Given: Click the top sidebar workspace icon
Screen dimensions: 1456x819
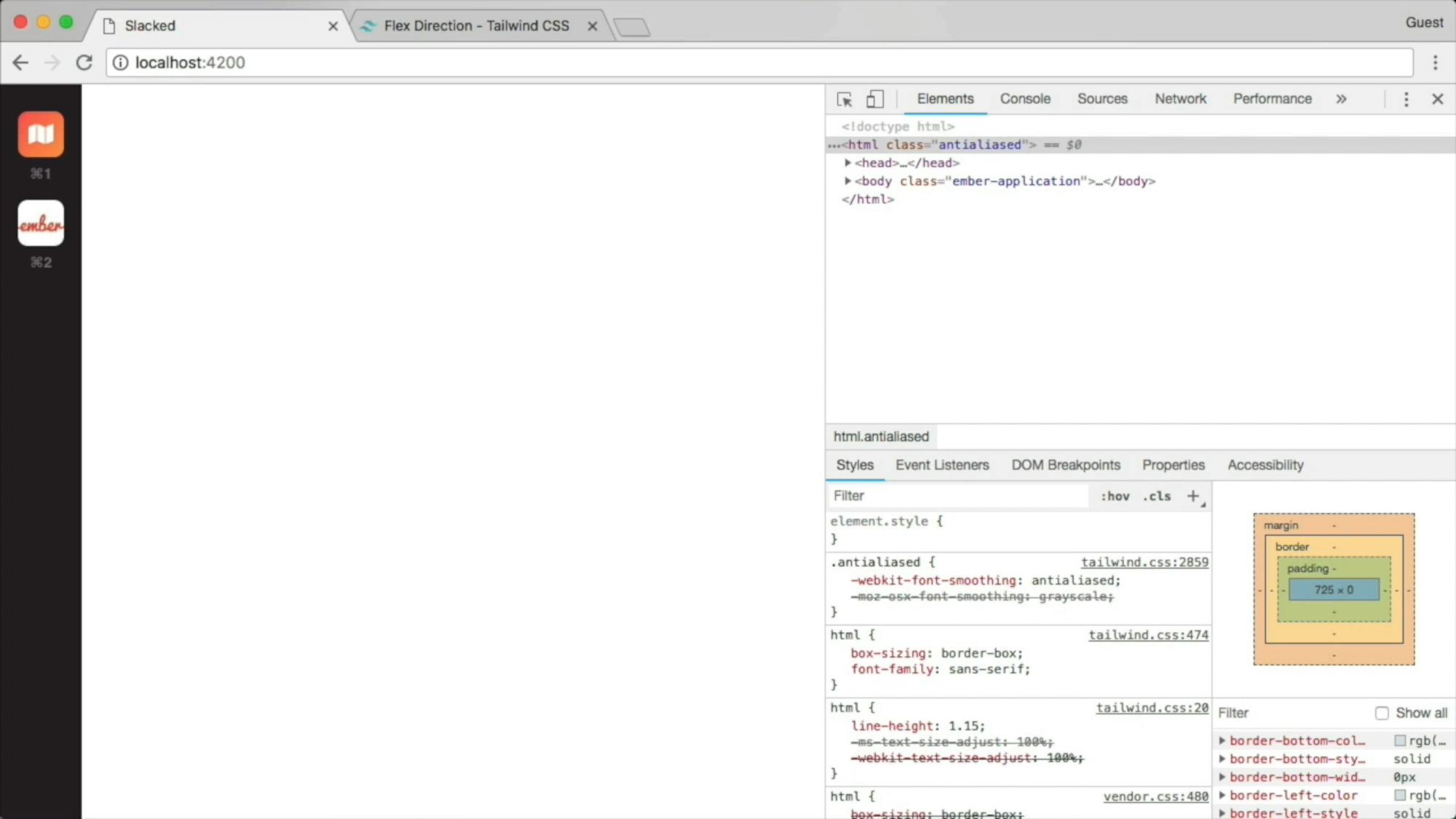Looking at the screenshot, I should (x=41, y=134).
